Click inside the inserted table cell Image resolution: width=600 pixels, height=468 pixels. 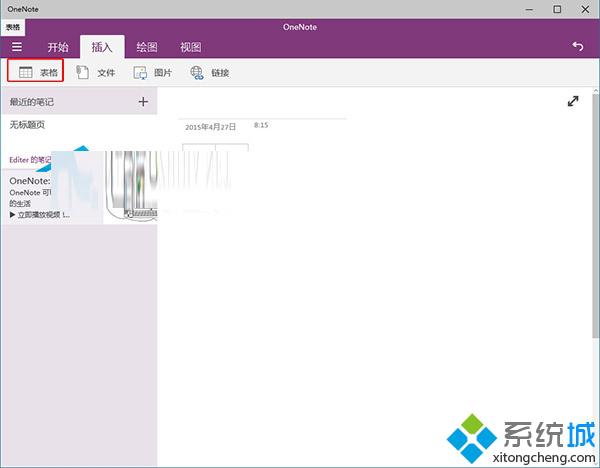pos(199,147)
